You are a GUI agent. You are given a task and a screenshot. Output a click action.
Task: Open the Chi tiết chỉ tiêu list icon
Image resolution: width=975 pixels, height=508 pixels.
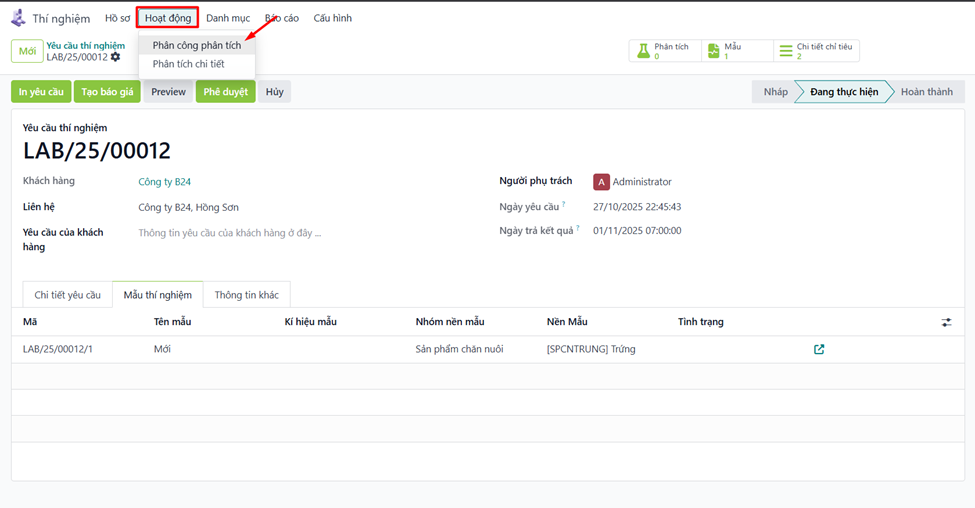[786, 51]
